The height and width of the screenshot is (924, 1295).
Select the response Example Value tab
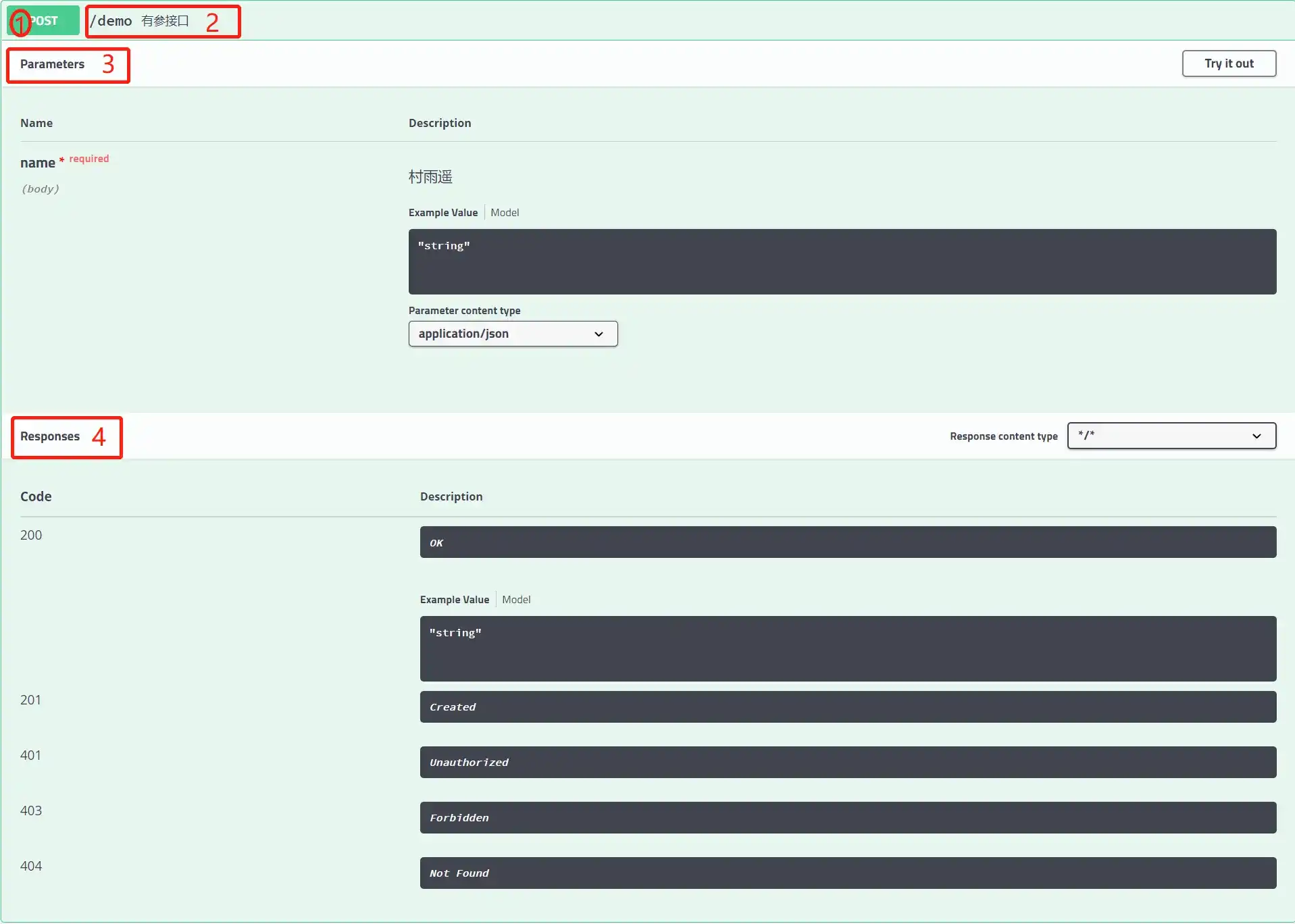point(454,600)
